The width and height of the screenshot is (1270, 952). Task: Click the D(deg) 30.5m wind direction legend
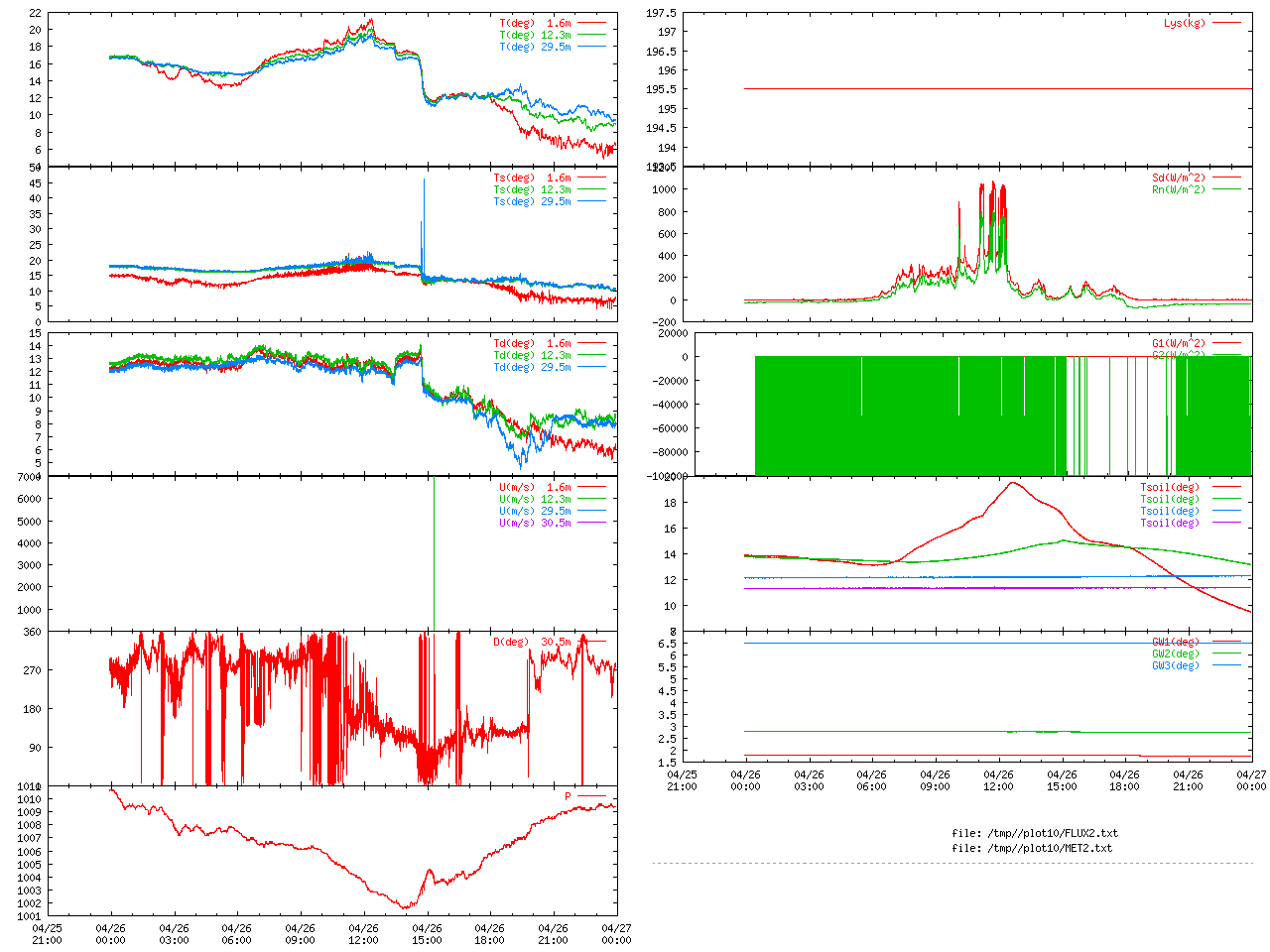[x=532, y=642]
